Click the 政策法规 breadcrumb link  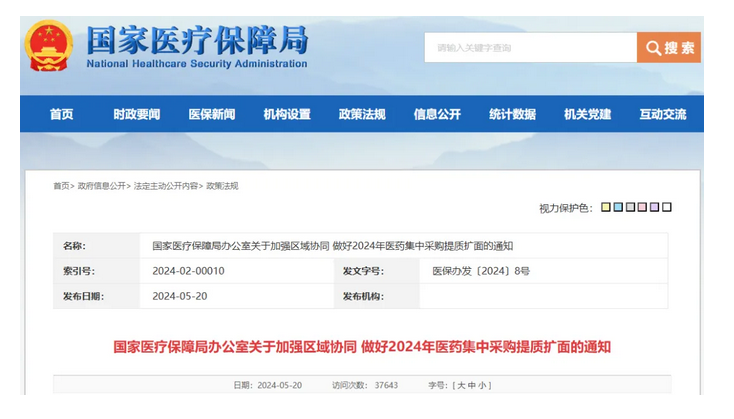(x=222, y=186)
